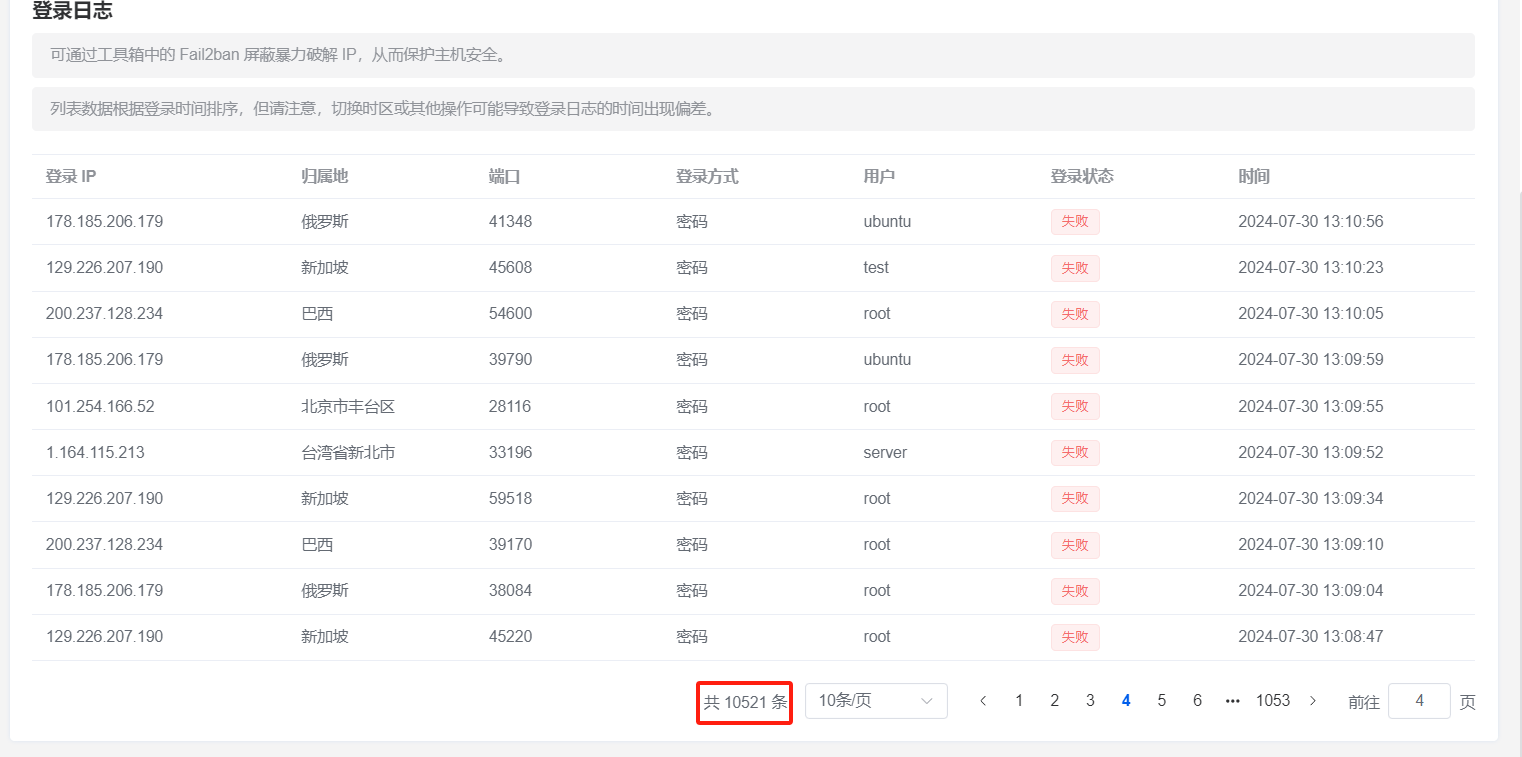Jump to page 5
Image resolution: width=1522 pixels, height=757 pixels.
(x=1161, y=701)
